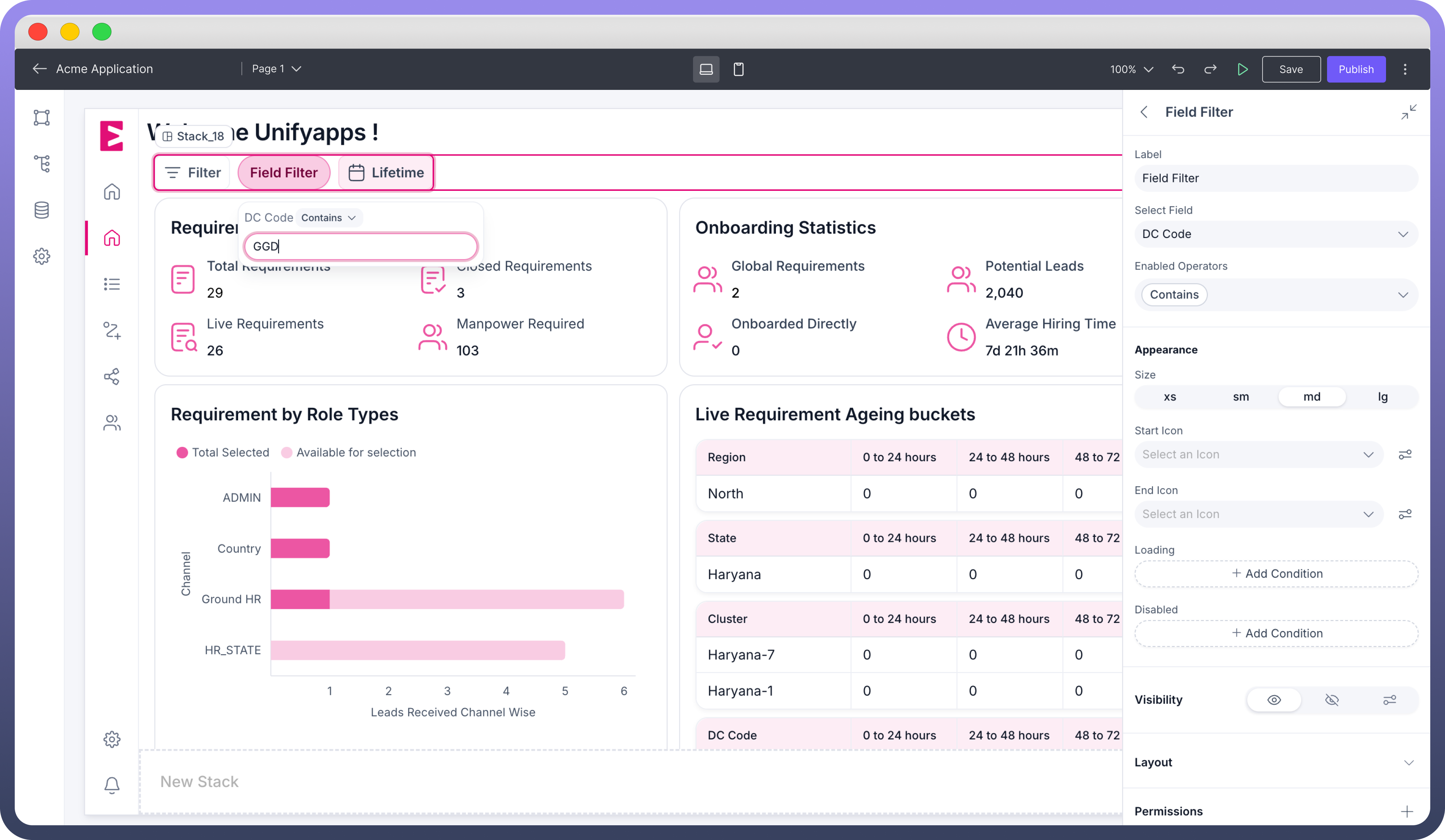Set visibility to hidden with crossed eye
1445x840 pixels.
(x=1331, y=700)
